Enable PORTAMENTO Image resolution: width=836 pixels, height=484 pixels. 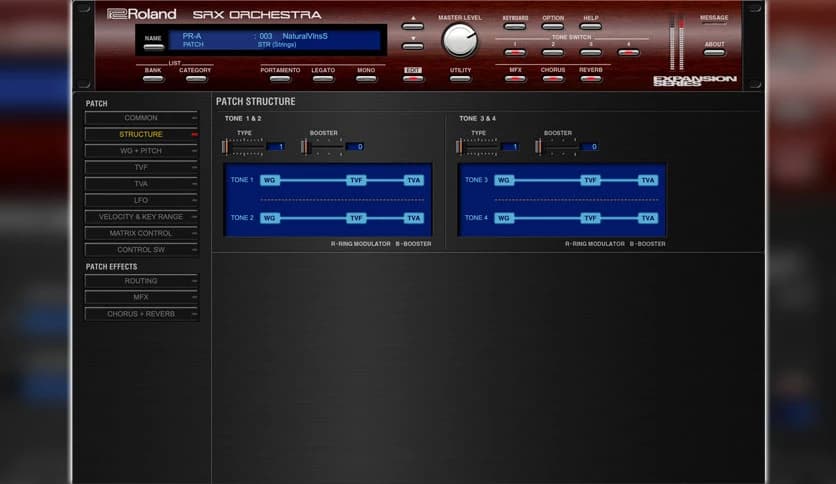click(280, 78)
